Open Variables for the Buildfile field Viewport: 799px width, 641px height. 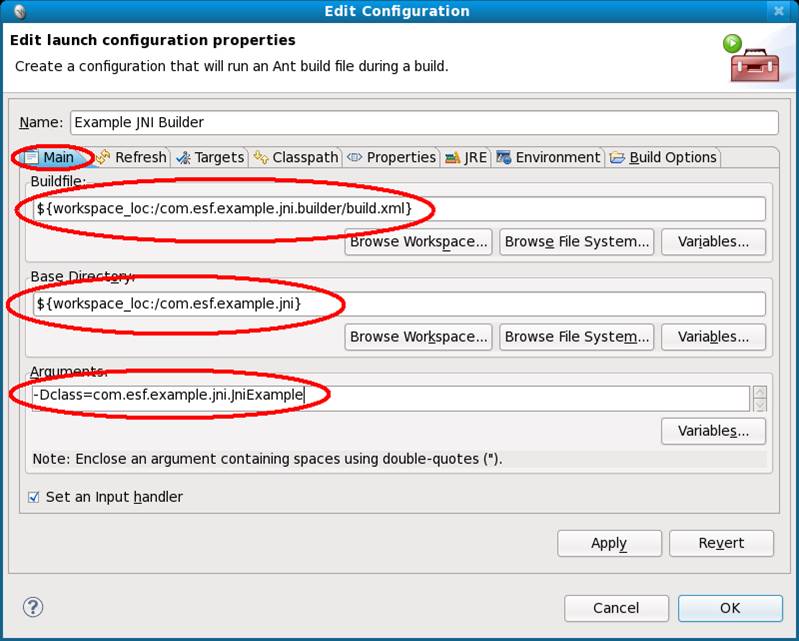coord(713,242)
